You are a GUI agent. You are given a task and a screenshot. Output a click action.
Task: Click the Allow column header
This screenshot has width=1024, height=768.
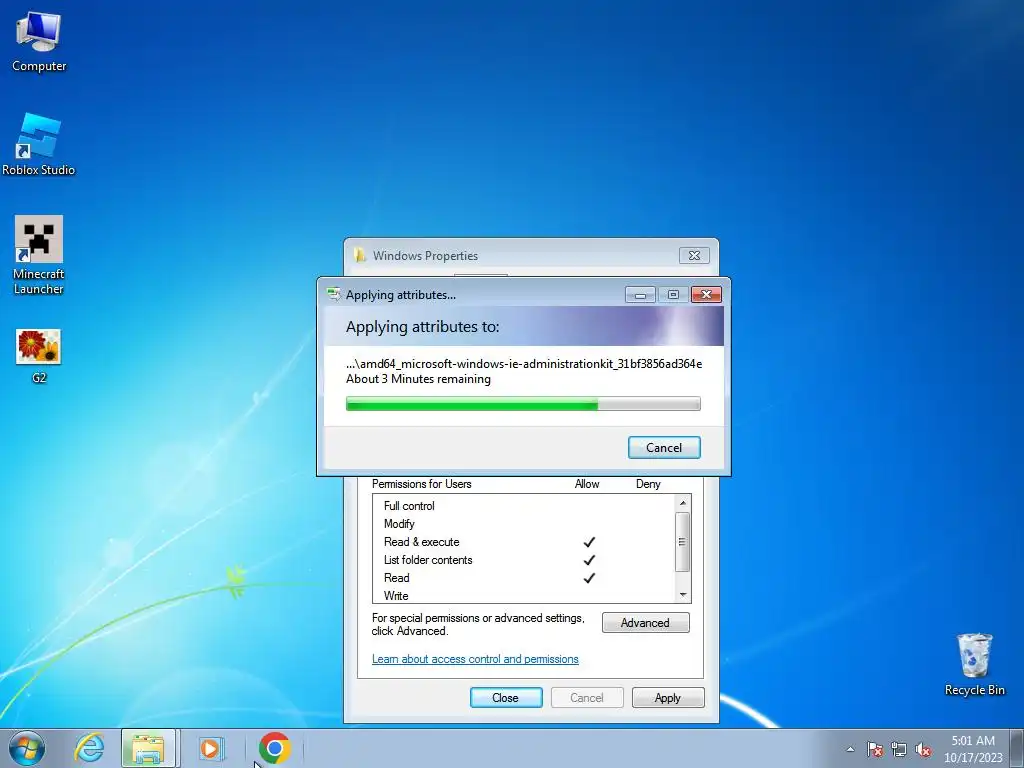tap(587, 484)
